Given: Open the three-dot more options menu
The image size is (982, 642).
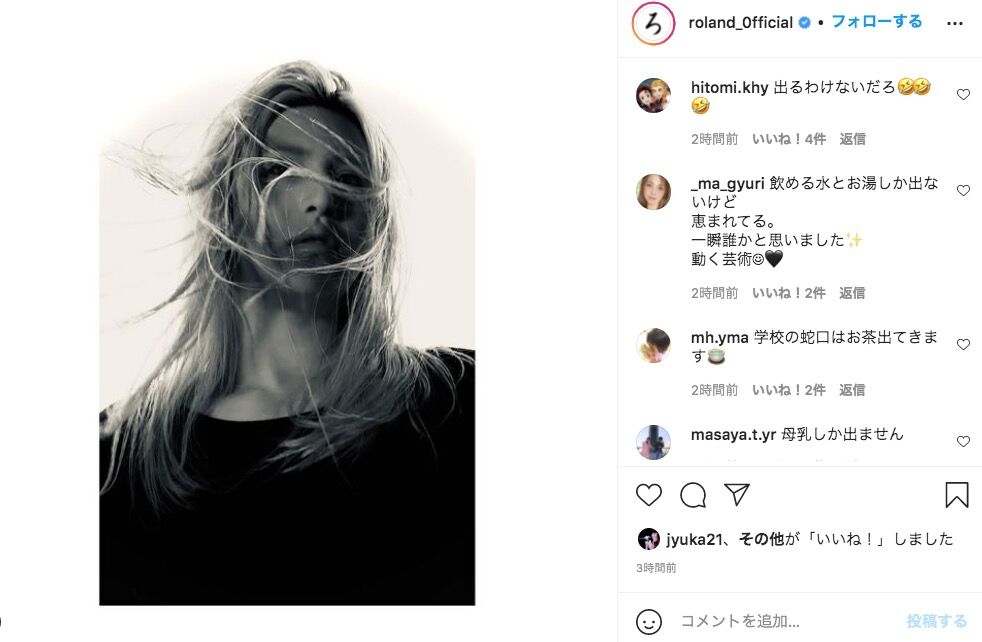Looking at the screenshot, I should [x=955, y=23].
